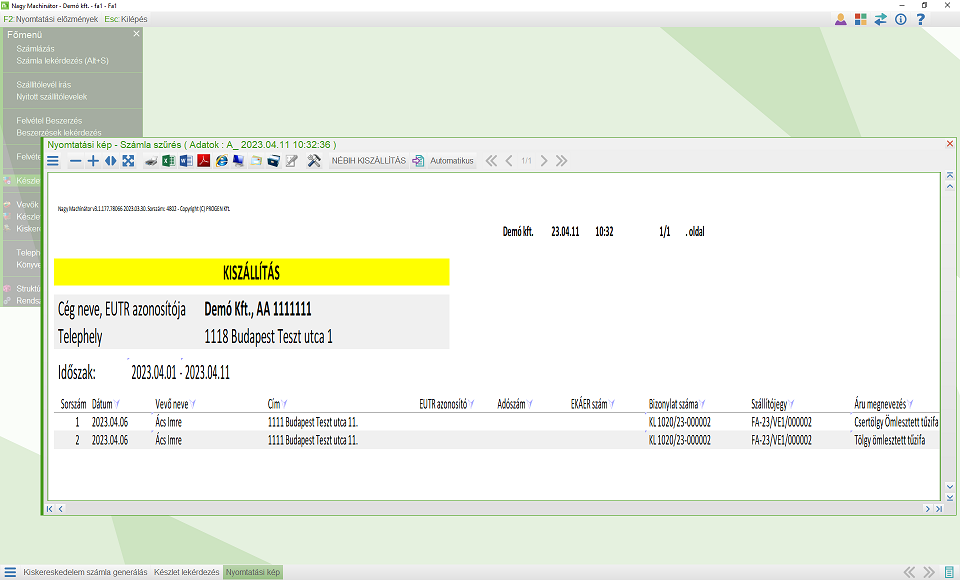
Task: Export the report to Word
Action: (186, 161)
